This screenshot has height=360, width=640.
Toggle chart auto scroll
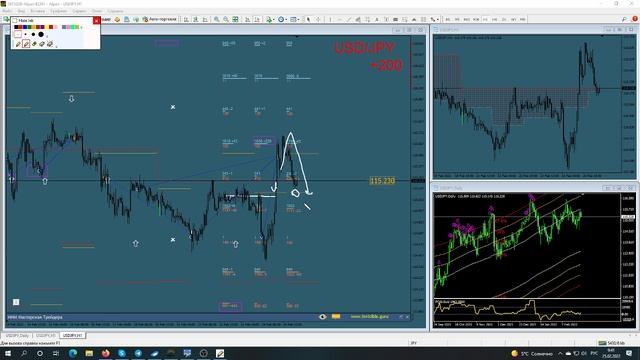247,19
